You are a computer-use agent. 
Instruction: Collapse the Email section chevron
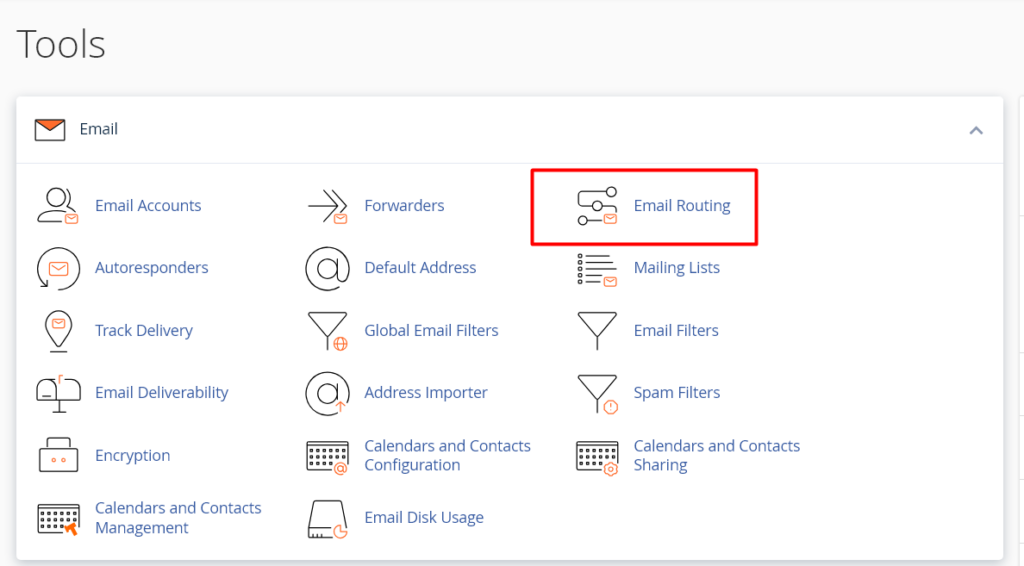(x=976, y=130)
